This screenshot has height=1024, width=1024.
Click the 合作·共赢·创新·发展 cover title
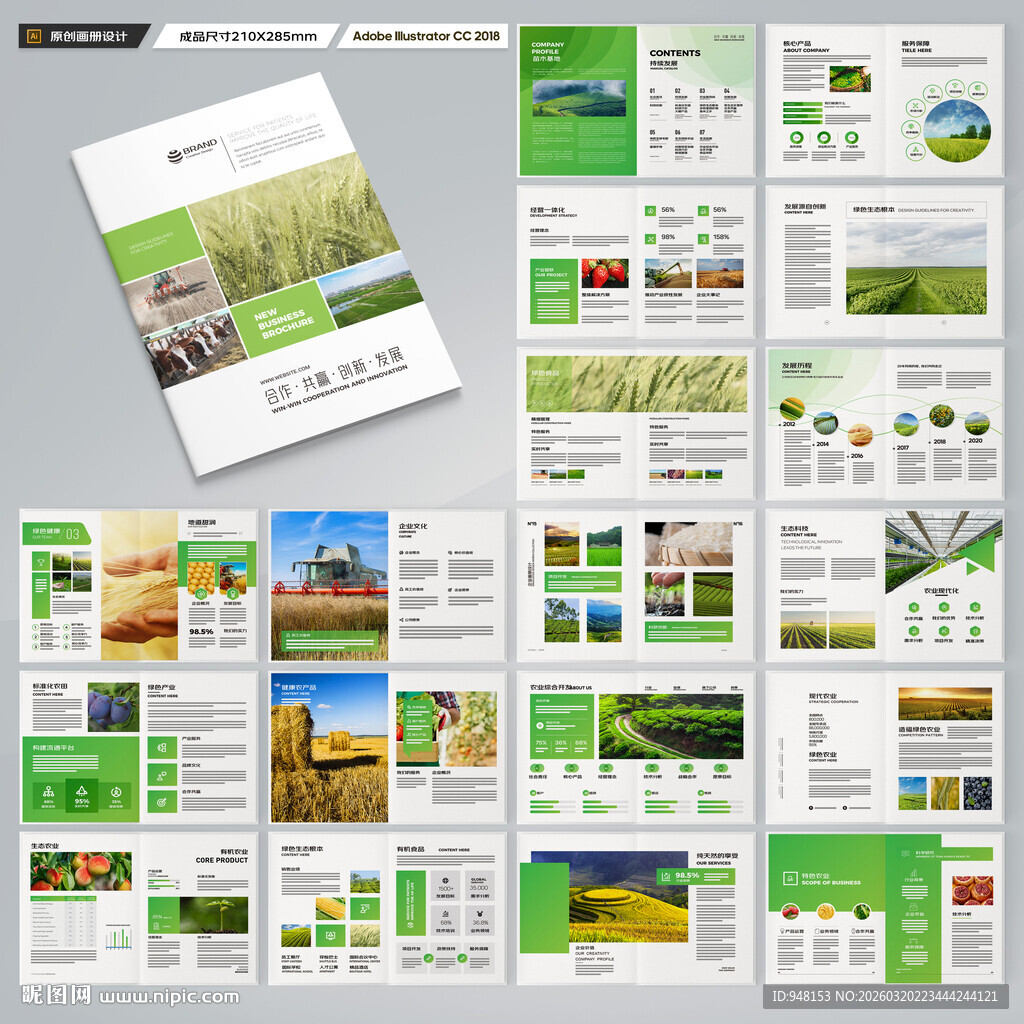pos(334,375)
